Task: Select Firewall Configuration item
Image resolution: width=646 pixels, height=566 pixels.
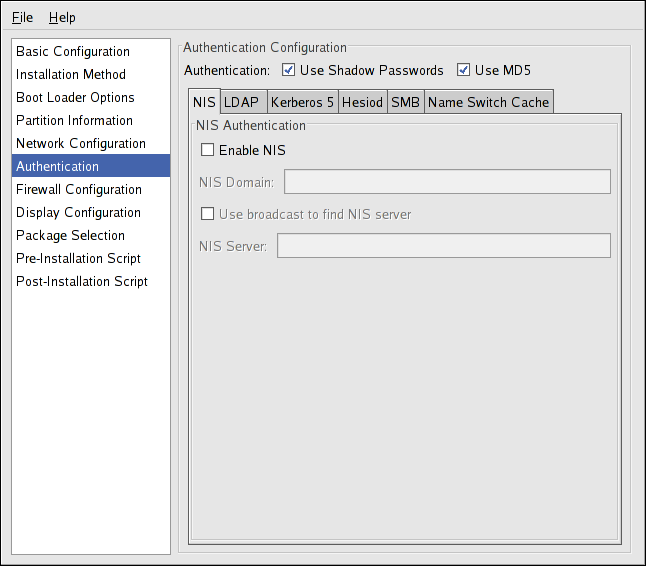Action: (79, 189)
